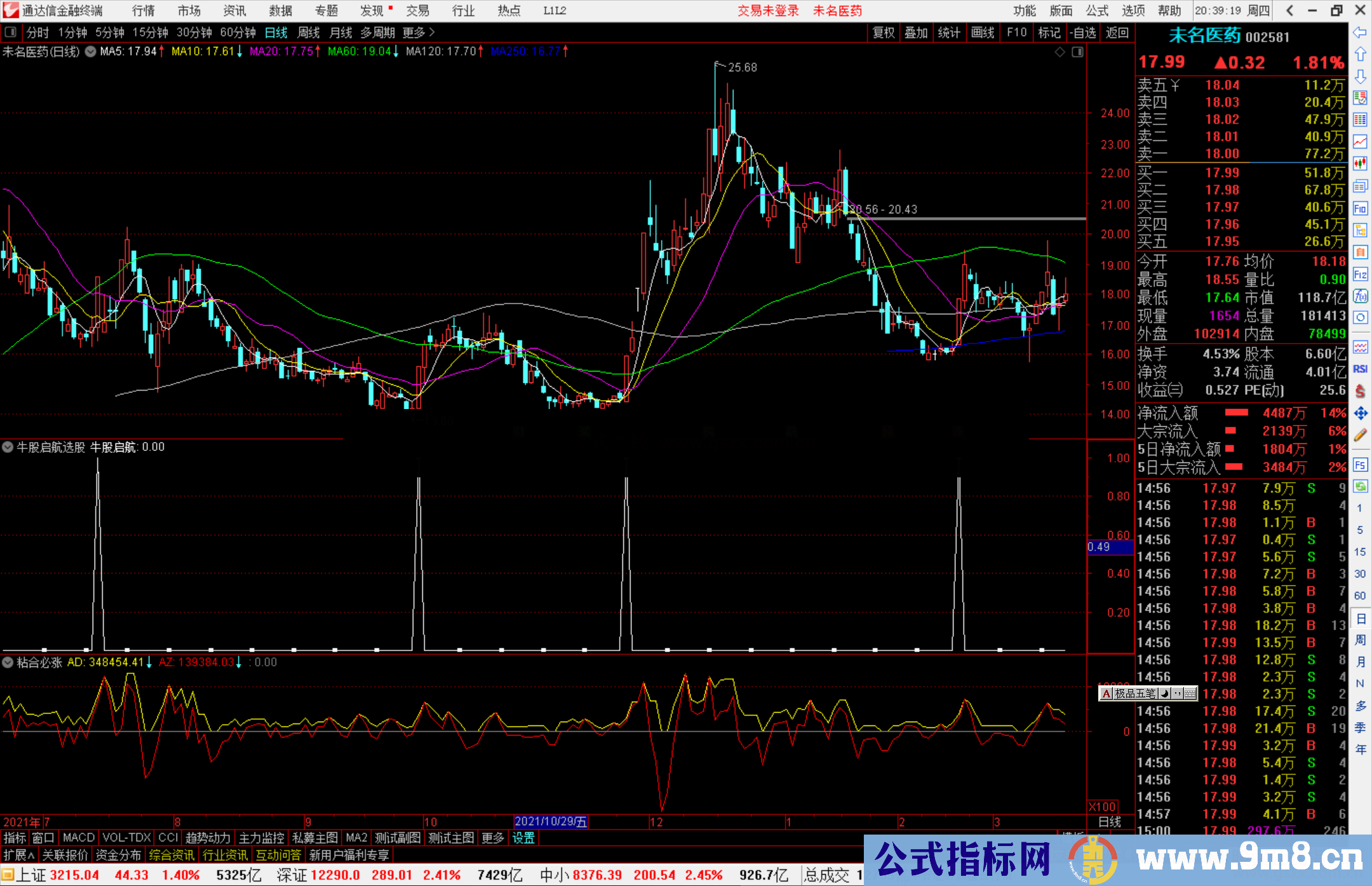
Task: Switch to the 周线 period tab
Action: click(x=309, y=32)
